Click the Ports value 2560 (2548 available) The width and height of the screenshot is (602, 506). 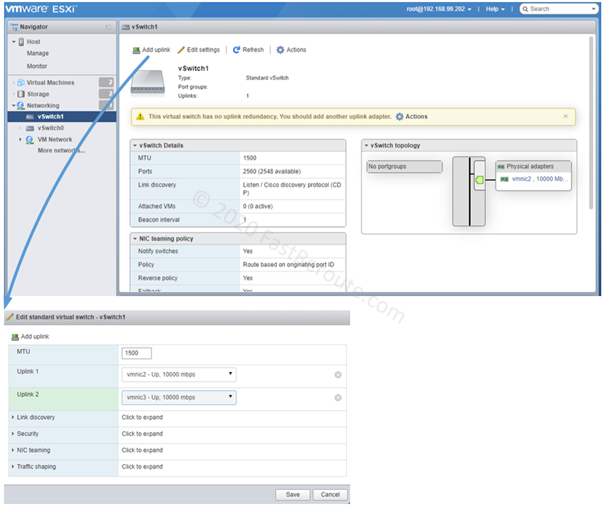tap(272, 172)
